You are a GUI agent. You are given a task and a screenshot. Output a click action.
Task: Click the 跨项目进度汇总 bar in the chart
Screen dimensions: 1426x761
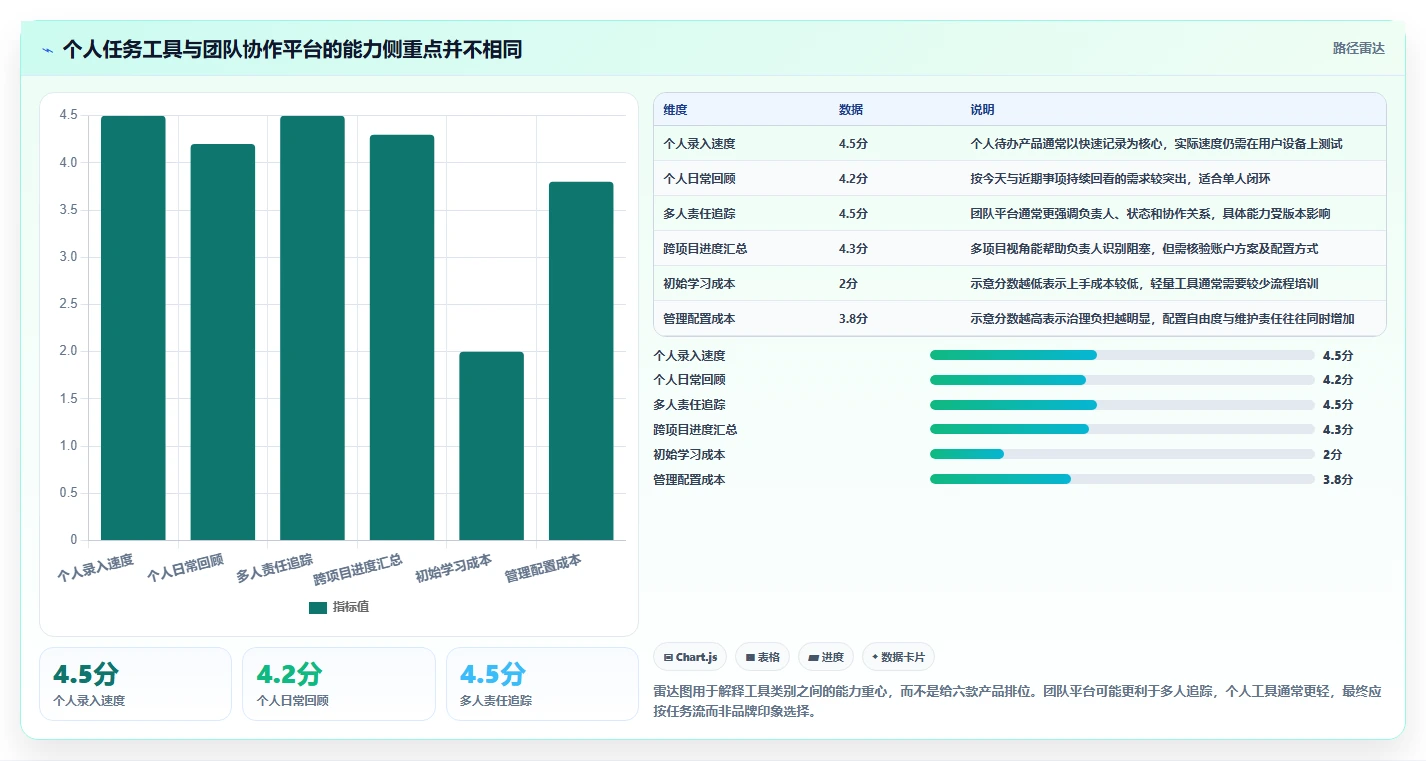[402, 337]
